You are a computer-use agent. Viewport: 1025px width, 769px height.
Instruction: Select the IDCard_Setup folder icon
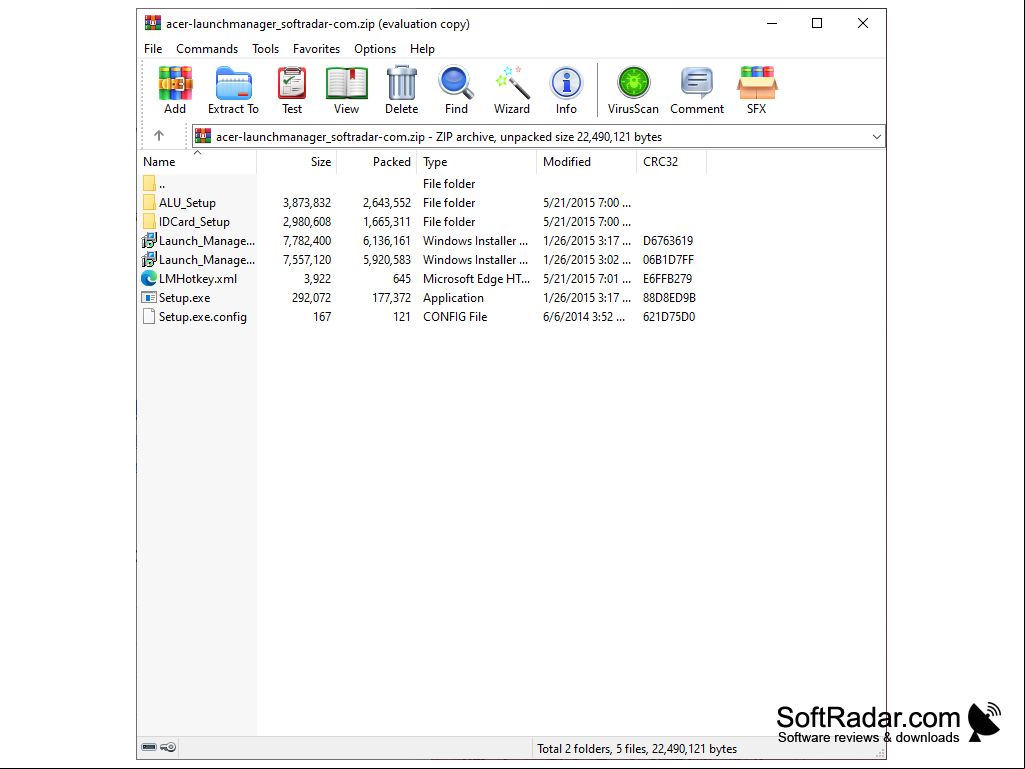pyautogui.click(x=149, y=221)
